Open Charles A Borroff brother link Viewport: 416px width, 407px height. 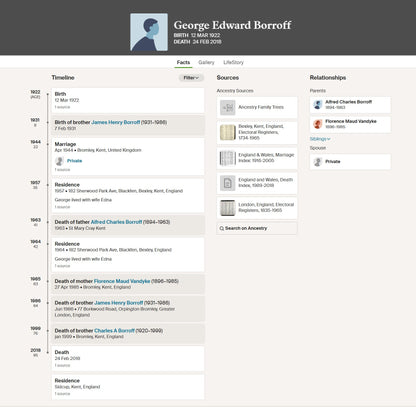tap(114, 331)
